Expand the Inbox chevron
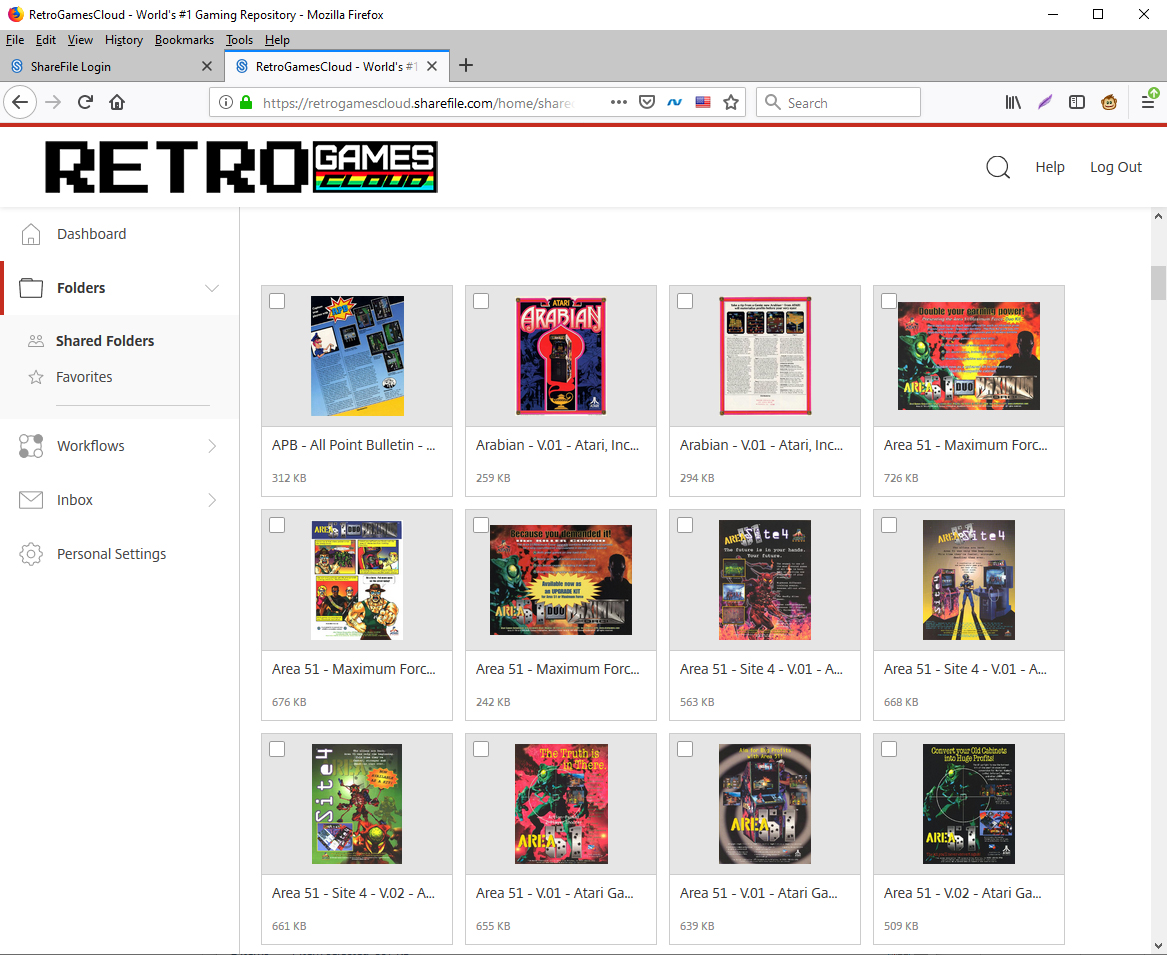Viewport: 1167px width, 955px height. pos(212,499)
